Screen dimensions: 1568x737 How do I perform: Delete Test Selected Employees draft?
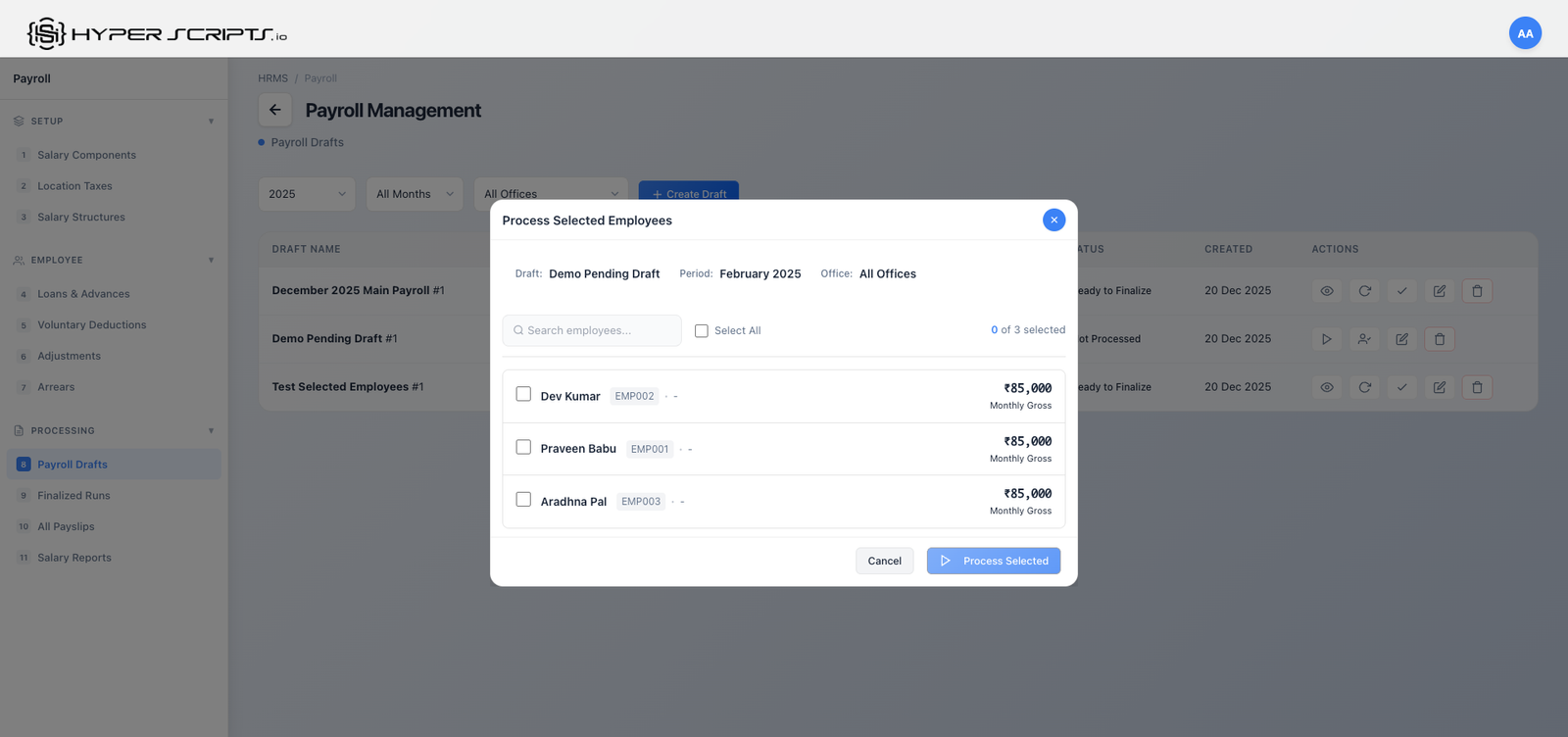(x=1477, y=387)
